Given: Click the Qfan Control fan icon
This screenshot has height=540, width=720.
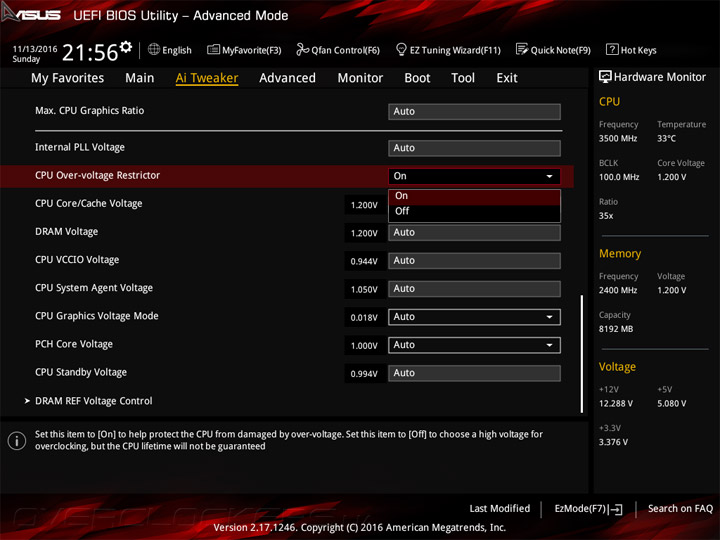Looking at the screenshot, I should (302, 49).
